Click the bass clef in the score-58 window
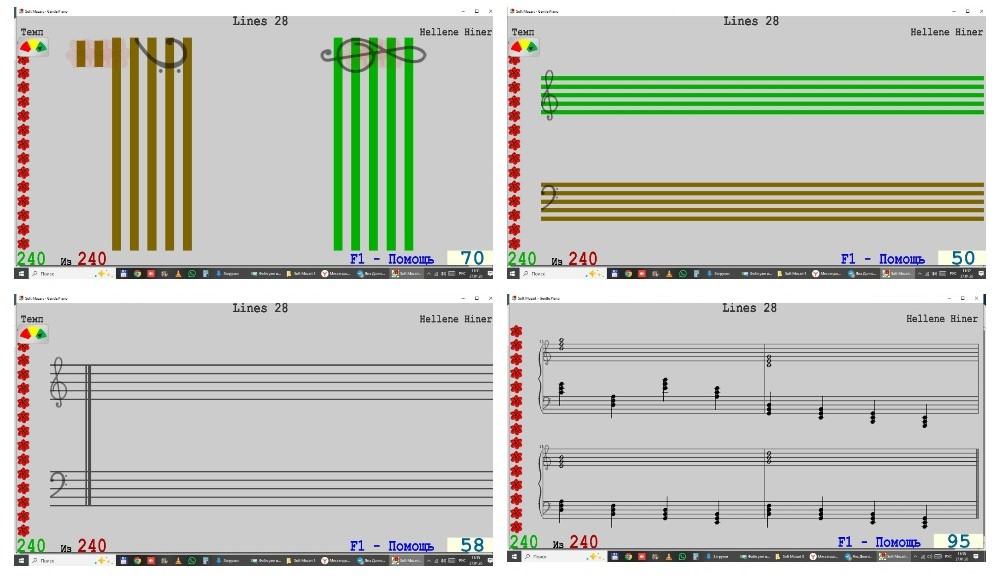This screenshot has height=577, width=1000. pos(59,486)
